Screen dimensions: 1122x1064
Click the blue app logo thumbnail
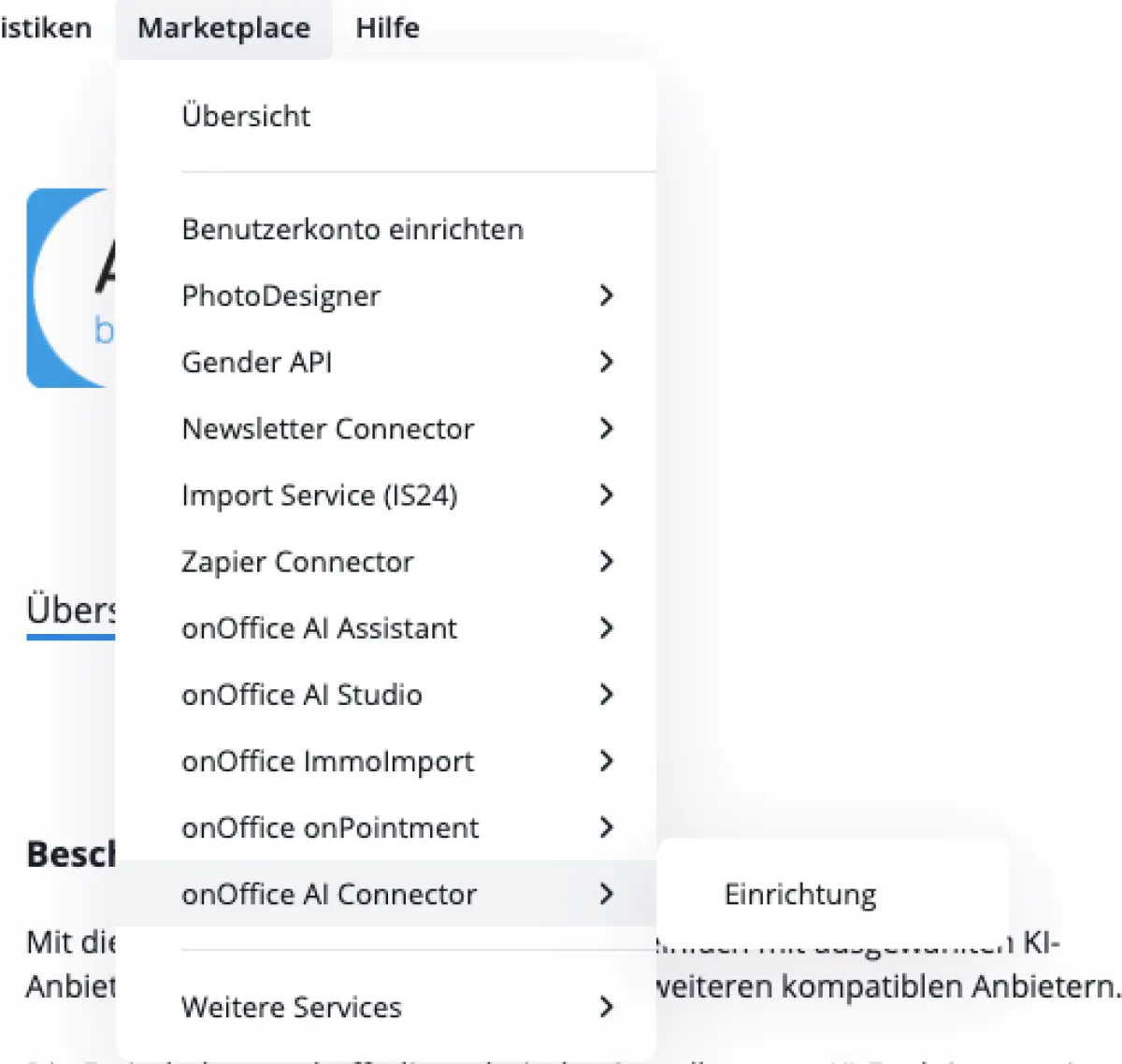(71, 288)
